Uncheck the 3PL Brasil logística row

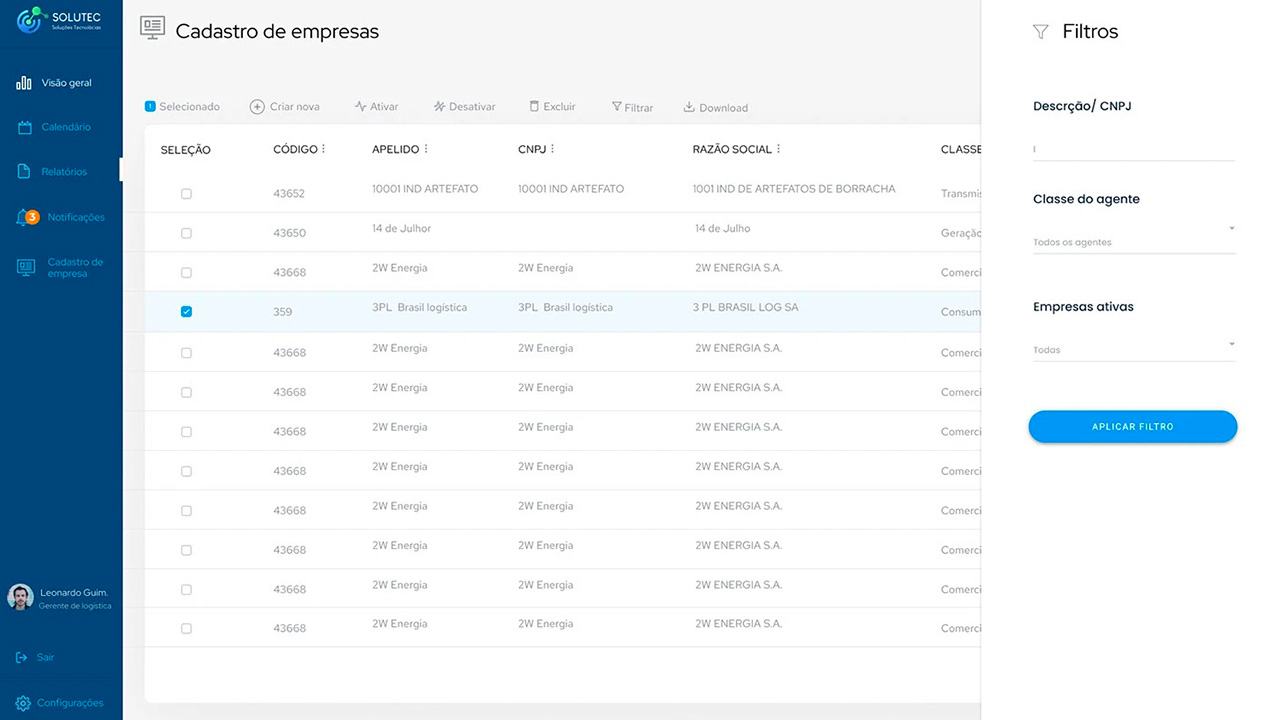click(x=186, y=311)
